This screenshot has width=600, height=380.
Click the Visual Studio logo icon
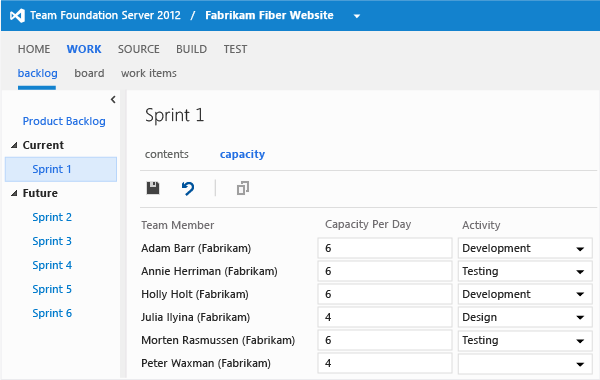(x=17, y=16)
